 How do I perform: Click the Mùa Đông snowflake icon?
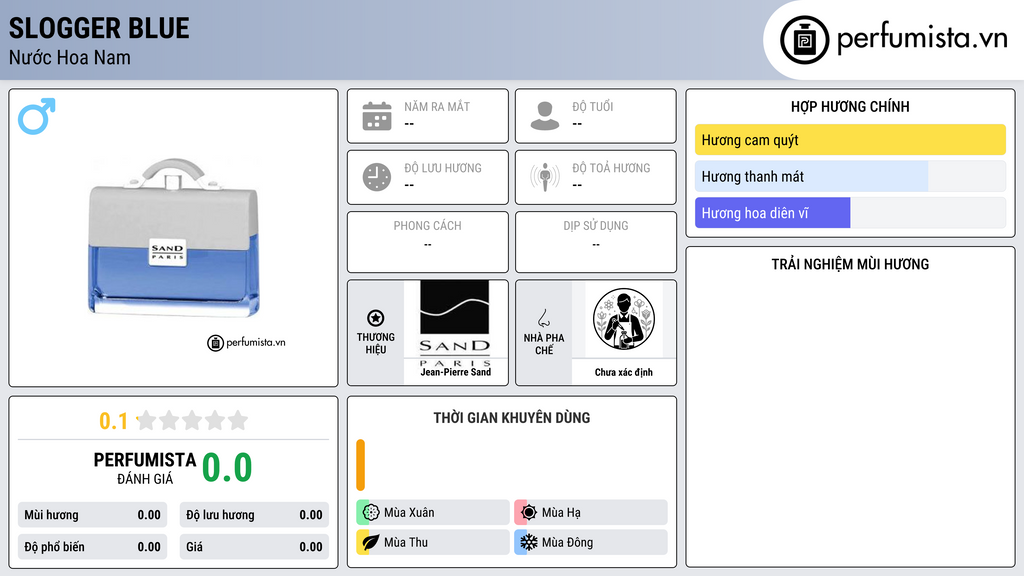529,542
